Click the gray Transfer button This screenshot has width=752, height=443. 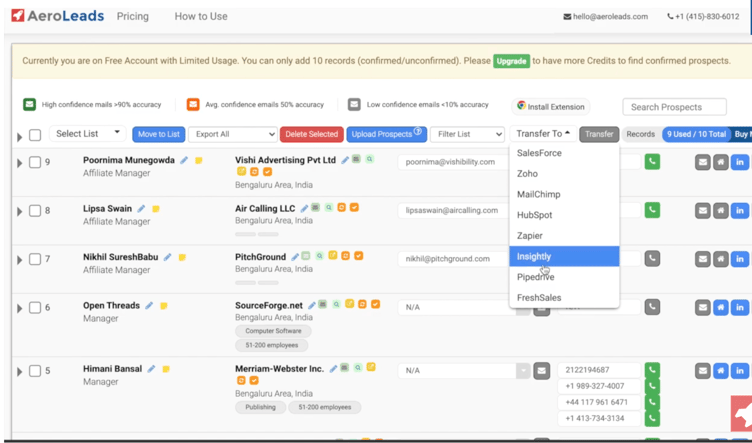[599, 134]
